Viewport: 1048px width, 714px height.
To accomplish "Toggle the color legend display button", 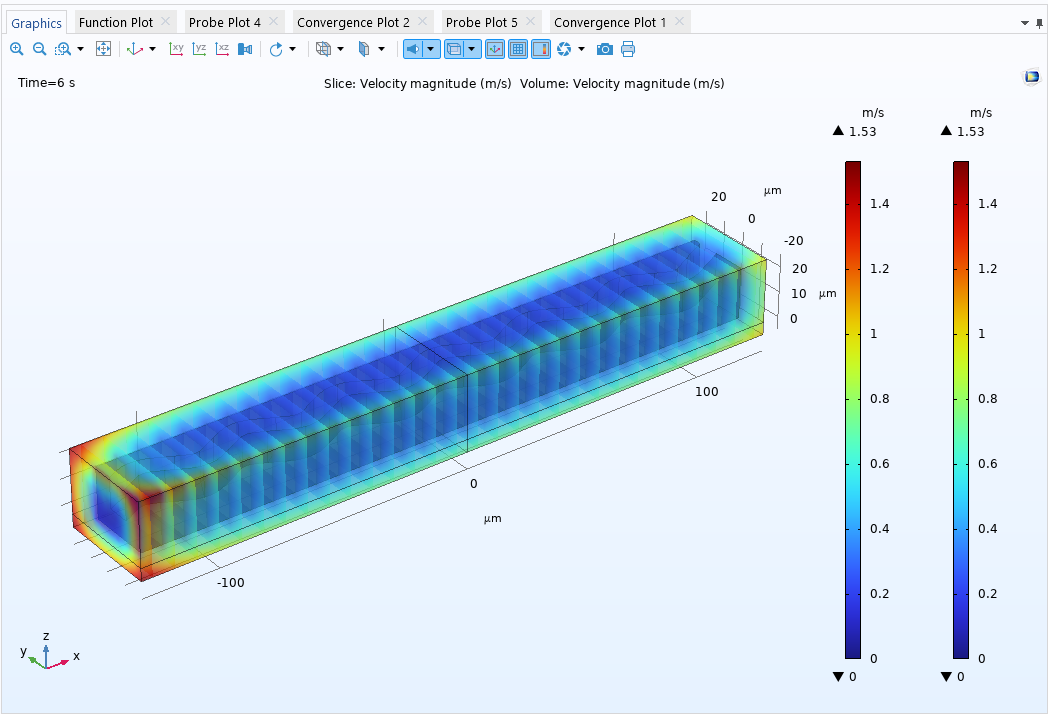I will point(541,49).
